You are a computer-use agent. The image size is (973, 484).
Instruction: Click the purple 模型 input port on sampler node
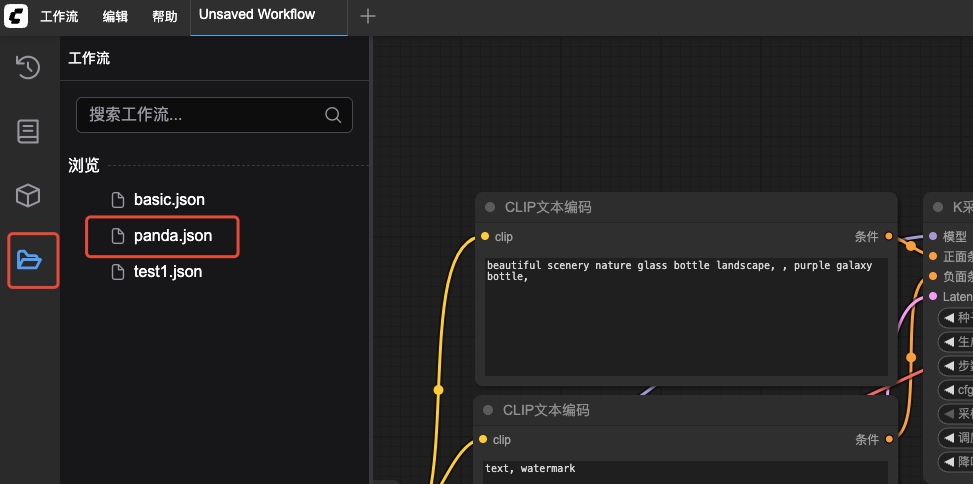(x=933, y=236)
